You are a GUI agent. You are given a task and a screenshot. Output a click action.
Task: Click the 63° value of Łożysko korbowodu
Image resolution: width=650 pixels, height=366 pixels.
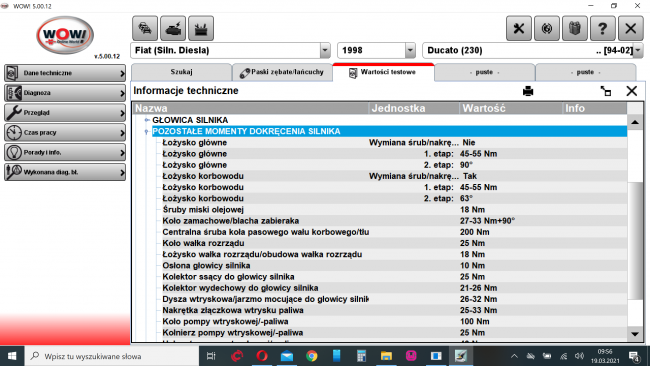click(466, 199)
